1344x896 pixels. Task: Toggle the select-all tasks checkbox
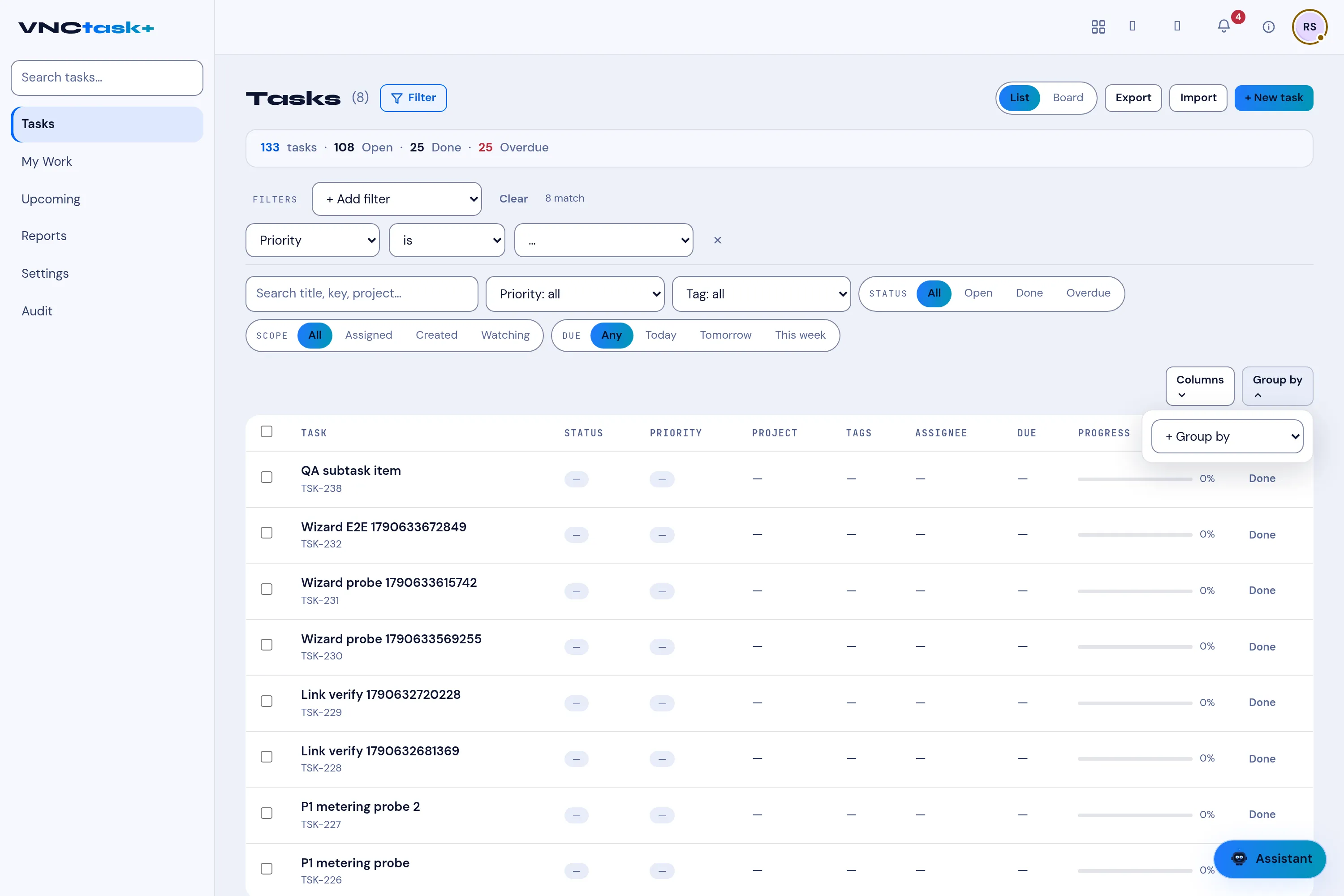266,431
